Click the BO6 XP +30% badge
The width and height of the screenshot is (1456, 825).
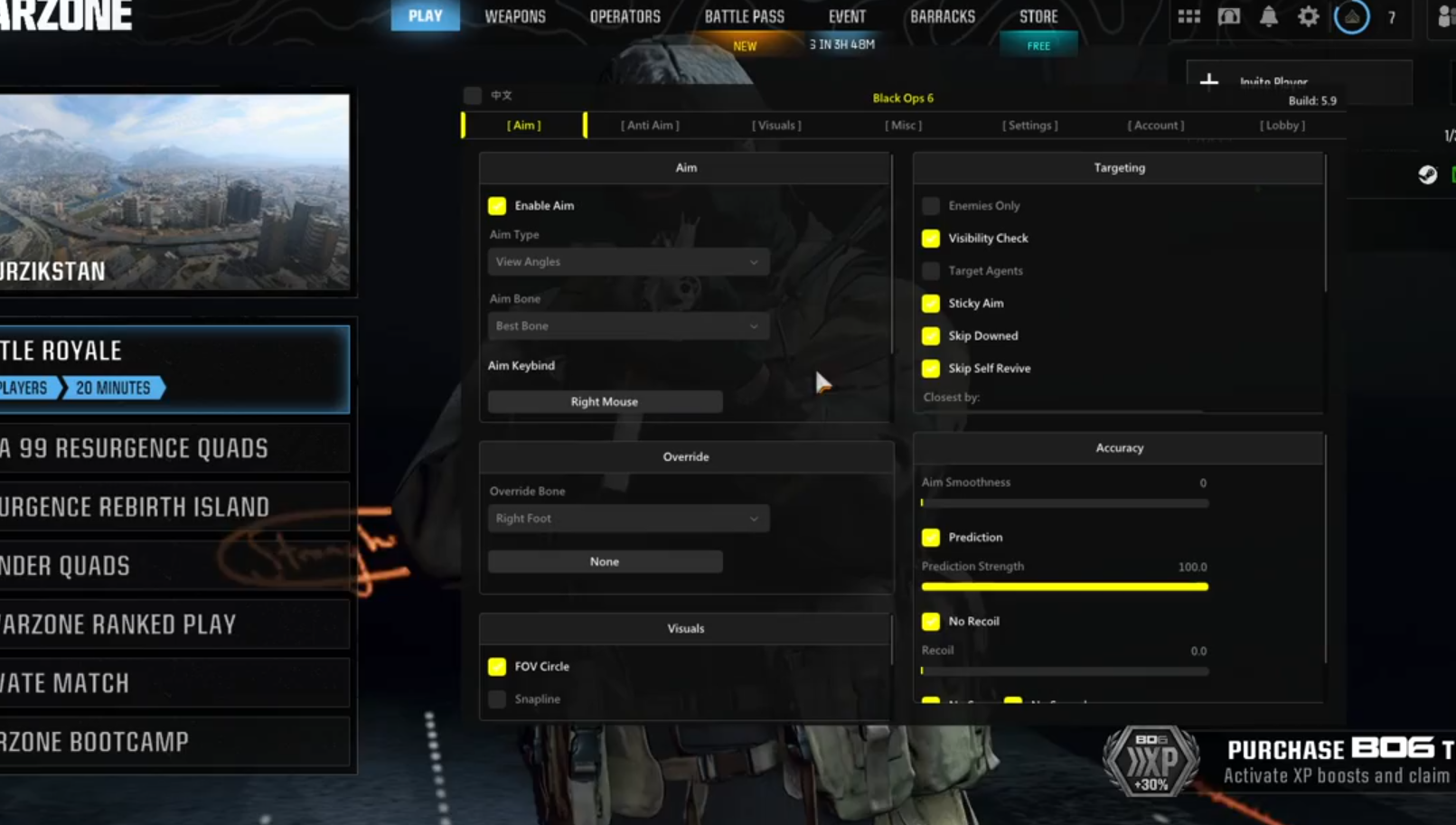[x=1151, y=761]
